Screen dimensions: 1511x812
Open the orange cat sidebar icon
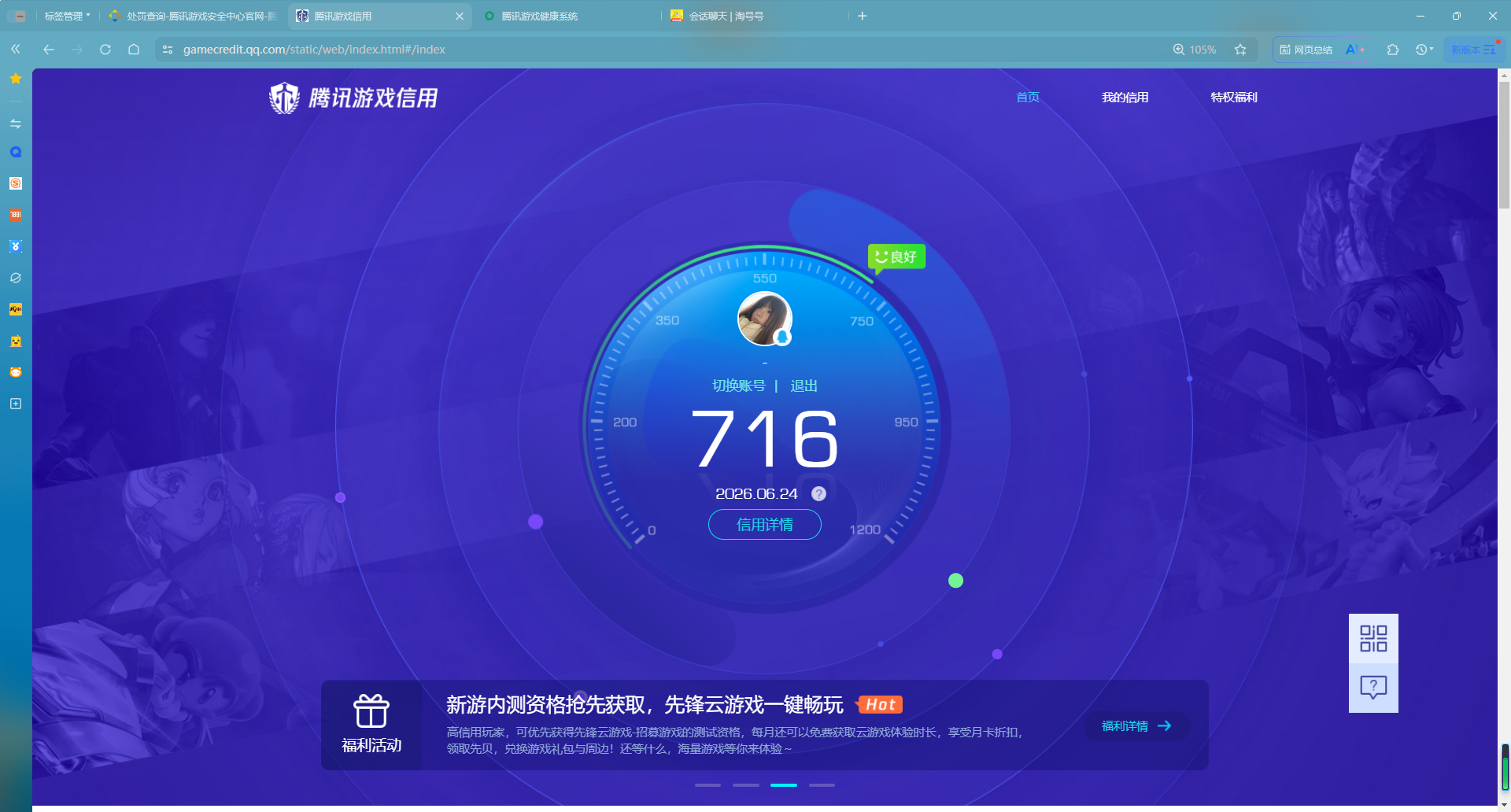pyautogui.click(x=15, y=372)
